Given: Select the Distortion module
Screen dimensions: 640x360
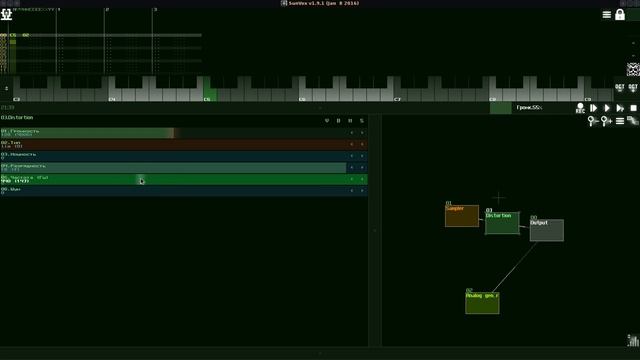Looking at the screenshot, I should (502, 223).
